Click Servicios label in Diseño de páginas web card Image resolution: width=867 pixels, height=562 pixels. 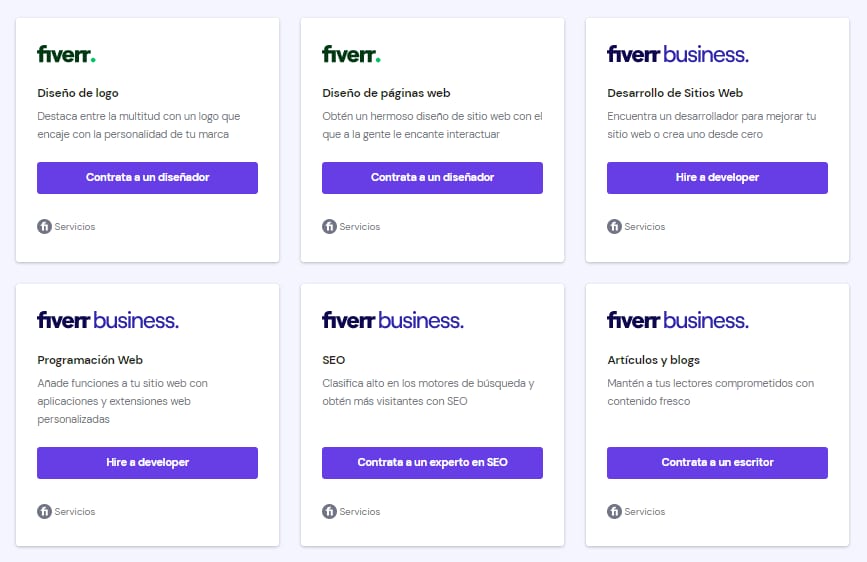tap(360, 227)
